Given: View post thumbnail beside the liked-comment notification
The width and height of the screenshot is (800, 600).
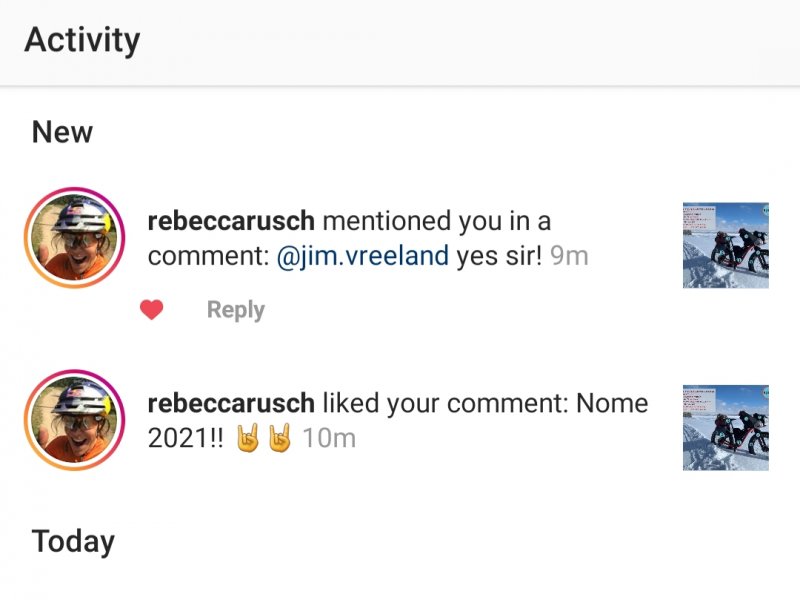Looking at the screenshot, I should point(726,427).
